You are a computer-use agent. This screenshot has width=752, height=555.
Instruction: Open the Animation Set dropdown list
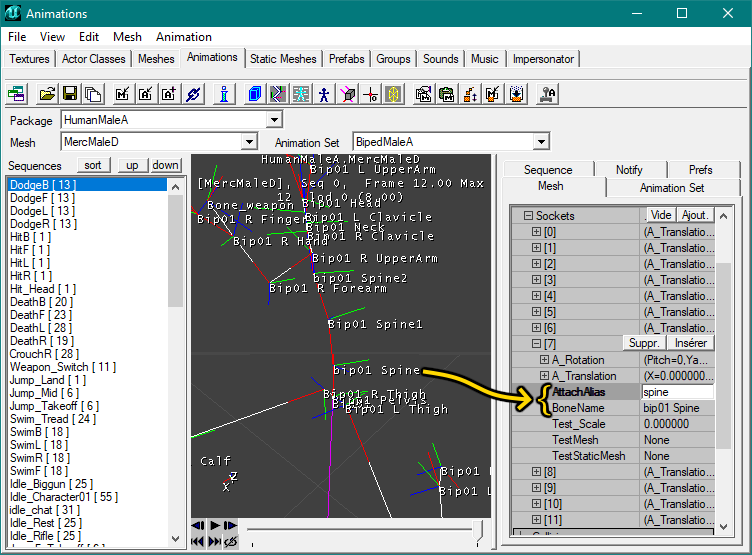pos(541,142)
